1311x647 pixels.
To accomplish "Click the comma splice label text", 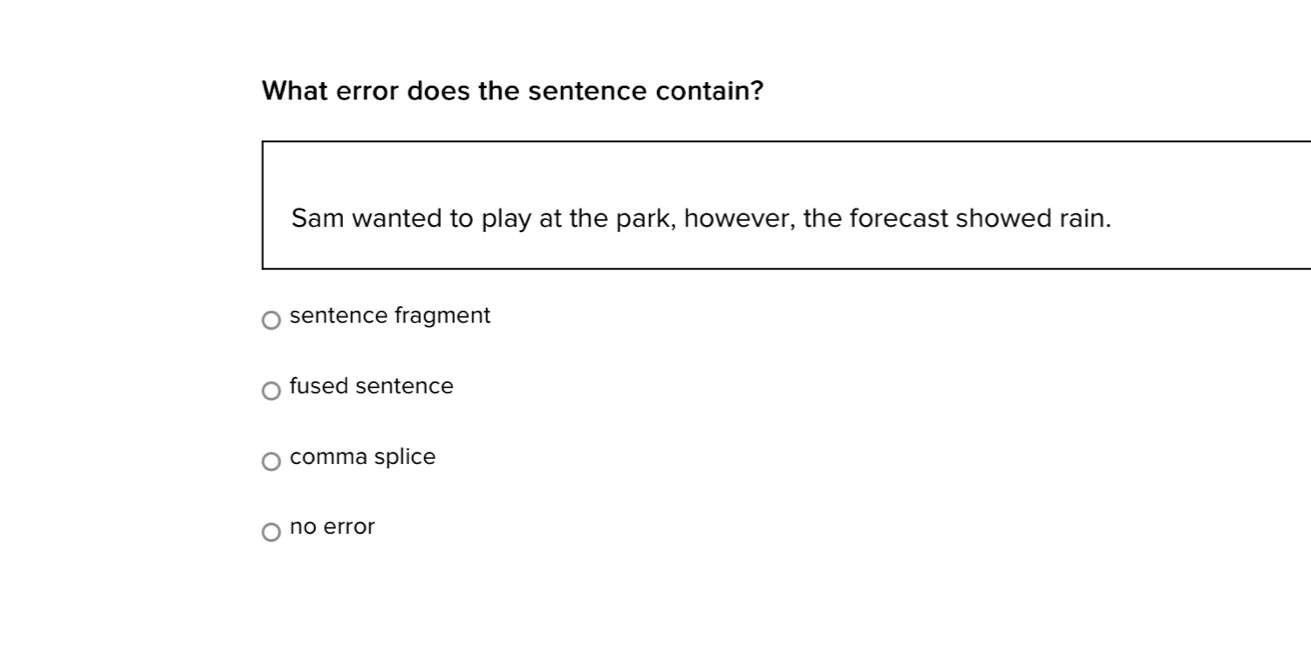I will click(x=362, y=457).
